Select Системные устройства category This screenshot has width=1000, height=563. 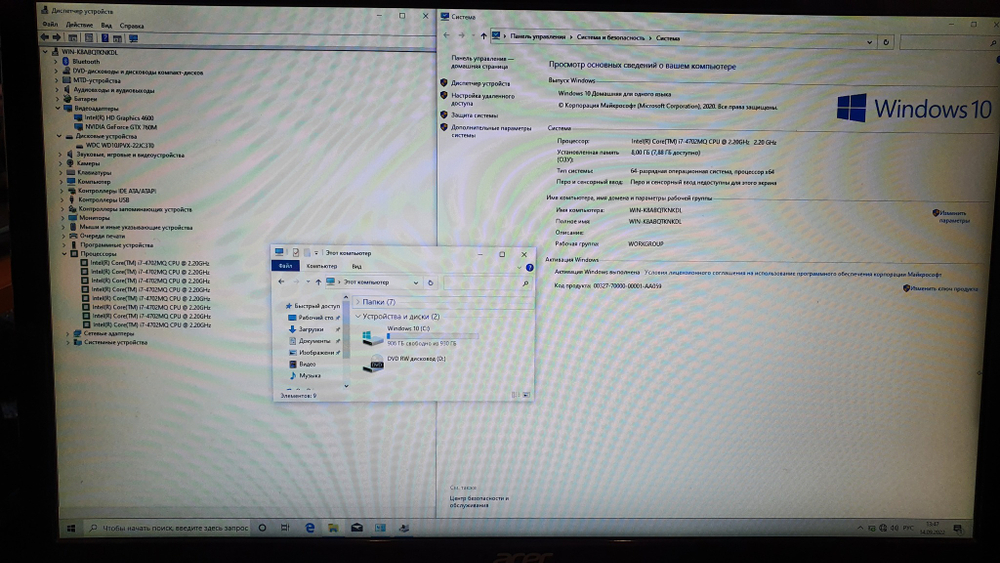pyautogui.click(x=115, y=342)
